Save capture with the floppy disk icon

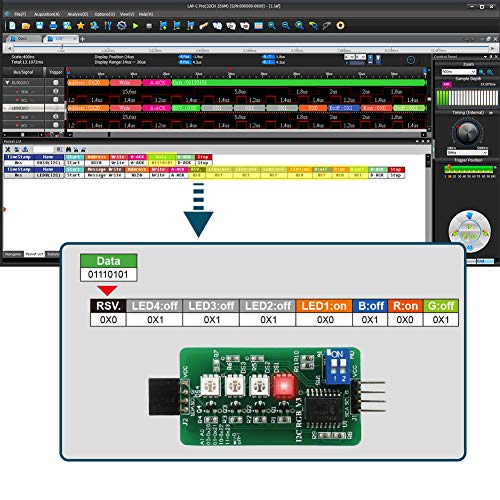coord(40,25)
